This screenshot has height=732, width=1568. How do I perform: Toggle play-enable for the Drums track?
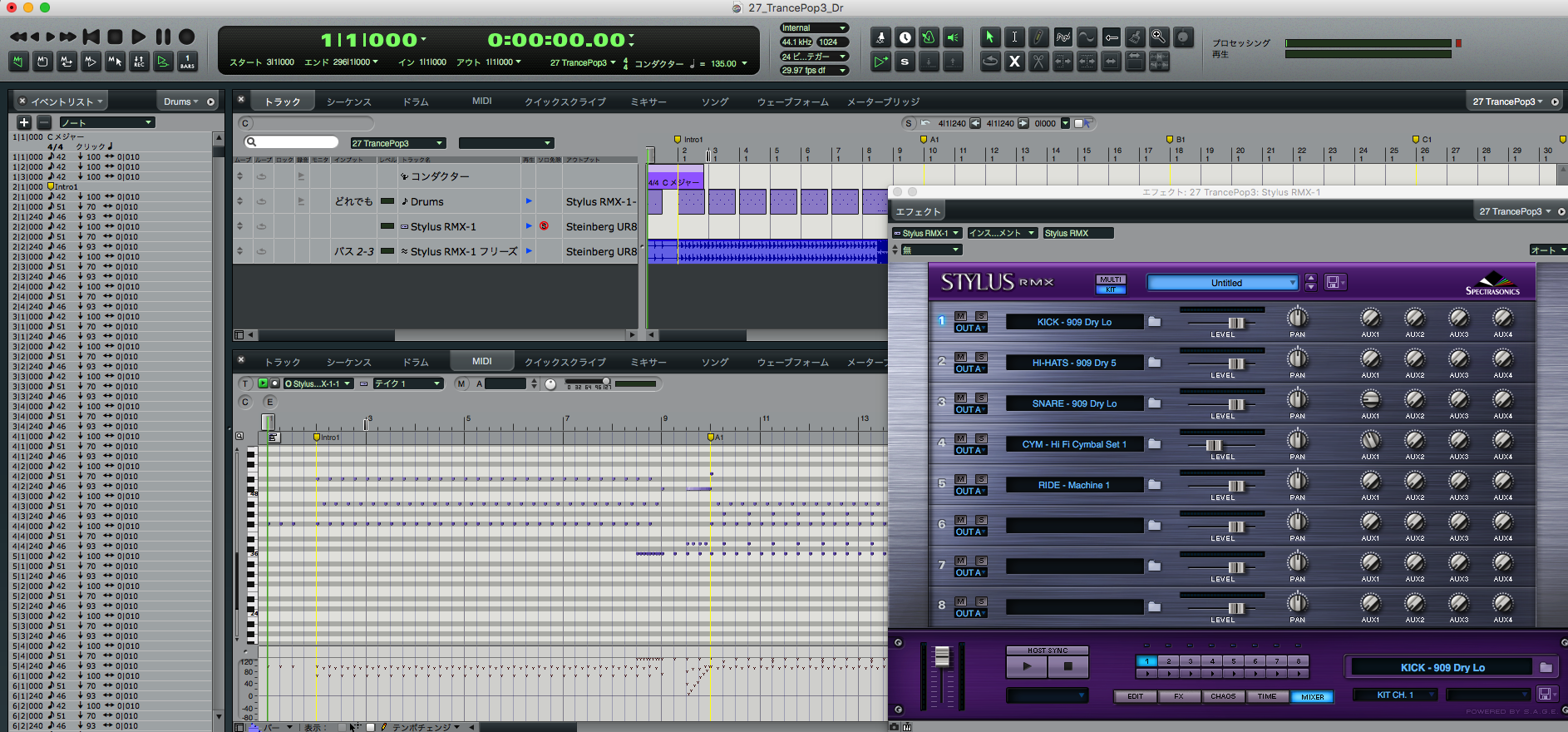click(x=528, y=201)
